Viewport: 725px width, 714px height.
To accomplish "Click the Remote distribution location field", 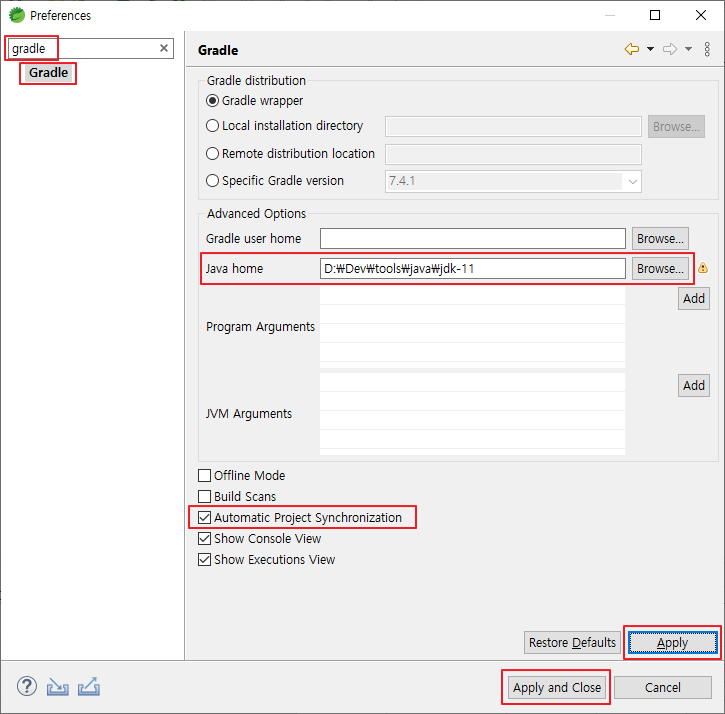I will [513, 154].
